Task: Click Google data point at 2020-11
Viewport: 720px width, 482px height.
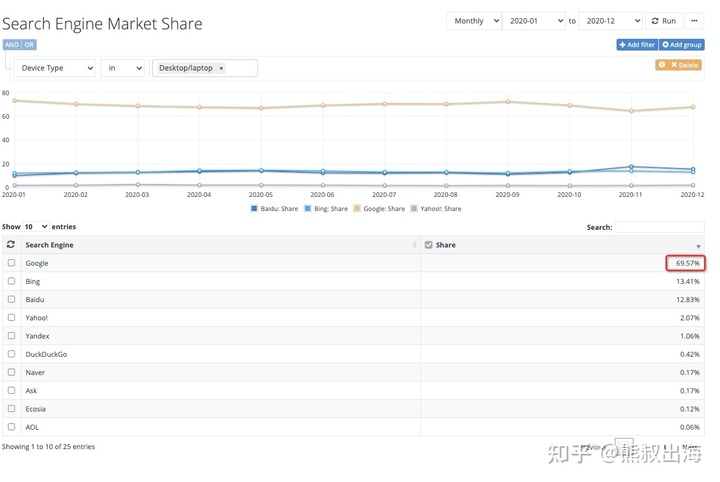Action: (x=631, y=111)
